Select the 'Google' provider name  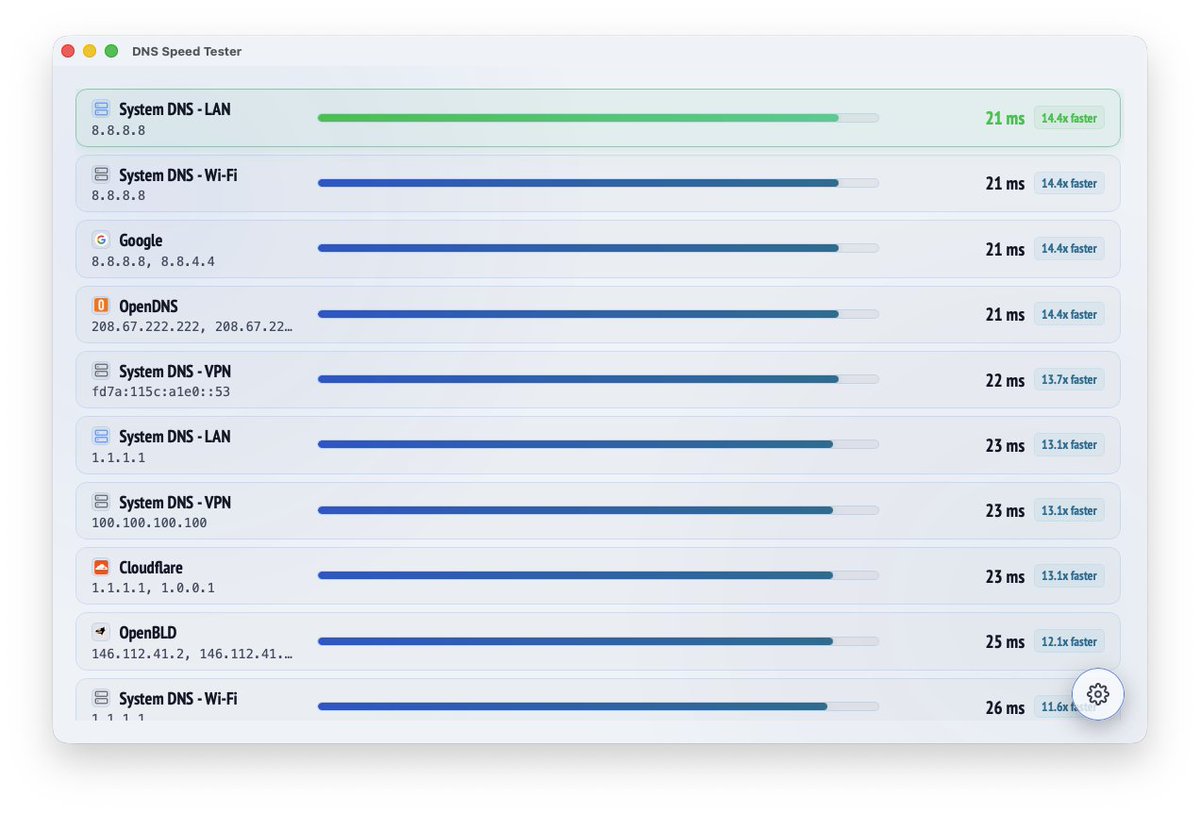point(140,241)
